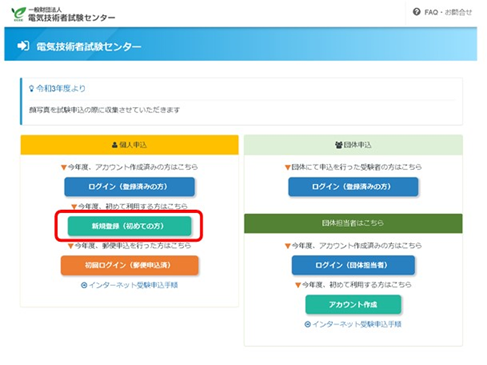Screen dimensions: 487x365
Task: Click the lightbulb icon next to 令和3年度より
Action: point(31,88)
